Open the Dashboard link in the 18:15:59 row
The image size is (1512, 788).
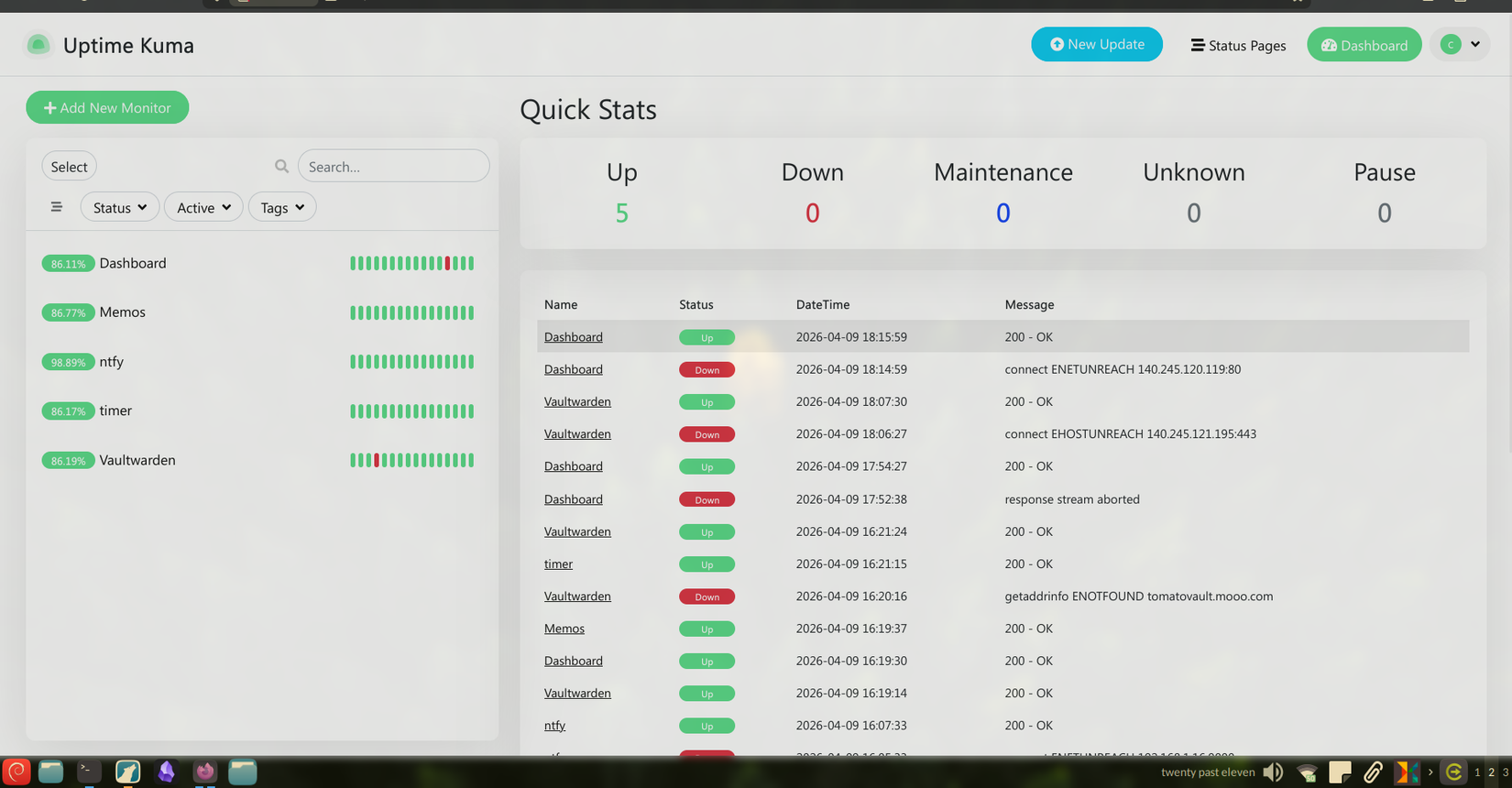click(x=574, y=337)
